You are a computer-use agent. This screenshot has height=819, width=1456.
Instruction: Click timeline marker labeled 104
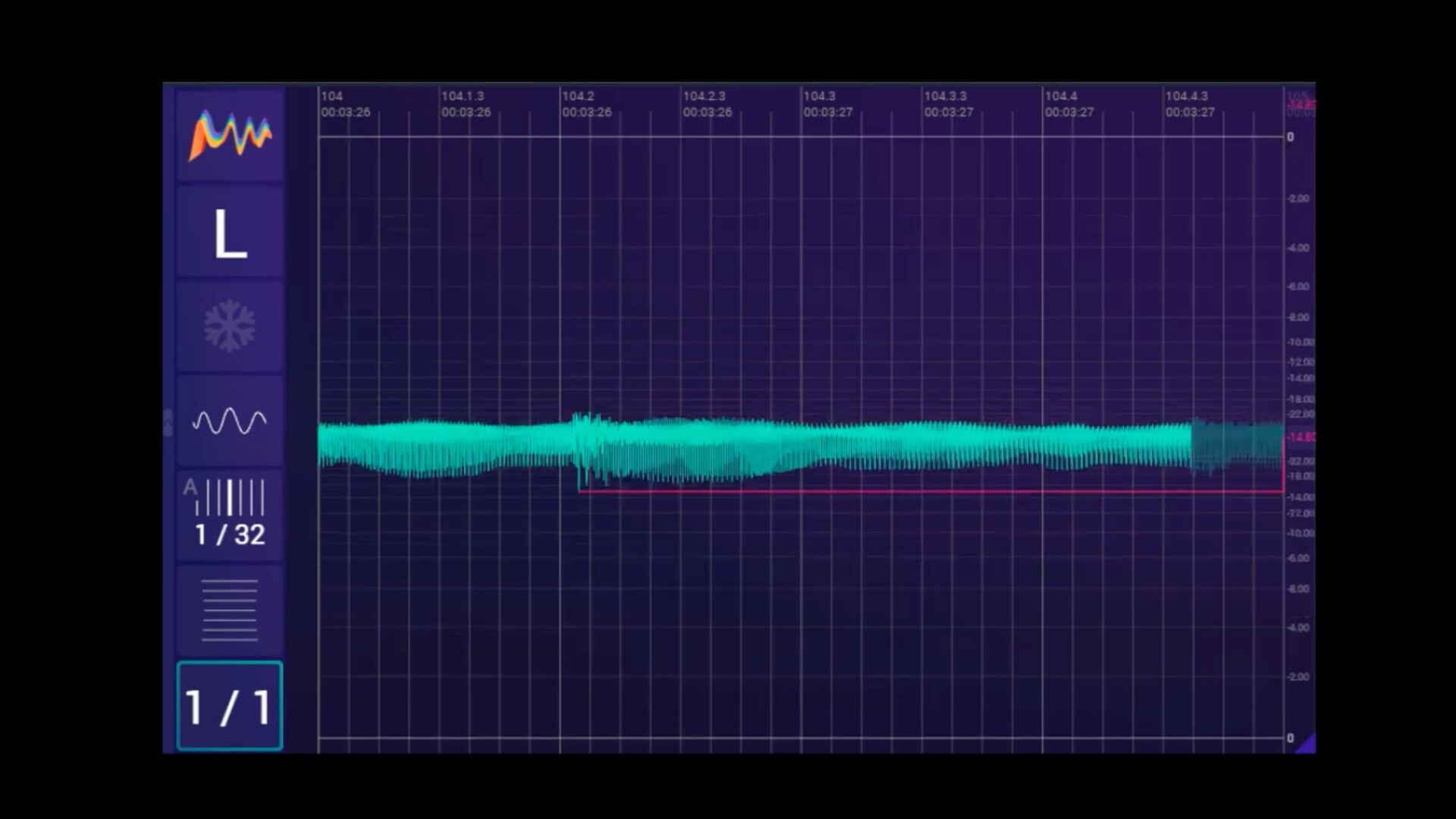tap(331, 96)
